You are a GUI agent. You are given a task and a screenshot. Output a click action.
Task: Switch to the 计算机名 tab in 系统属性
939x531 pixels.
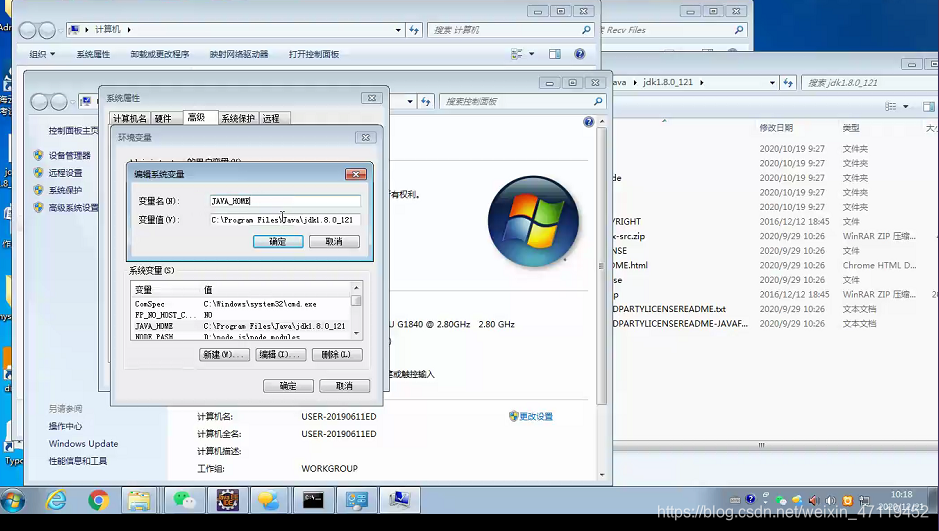pos(130,119)
